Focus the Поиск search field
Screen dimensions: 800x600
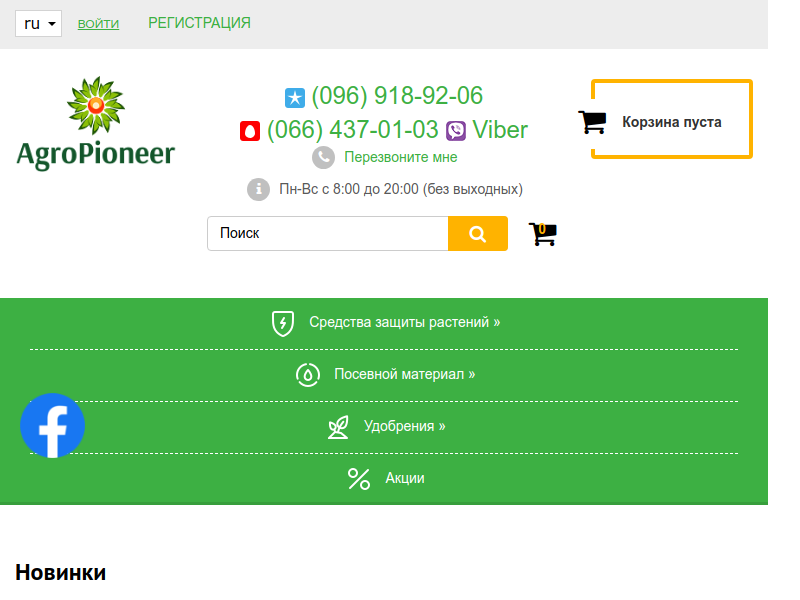[x=328, y=233]
